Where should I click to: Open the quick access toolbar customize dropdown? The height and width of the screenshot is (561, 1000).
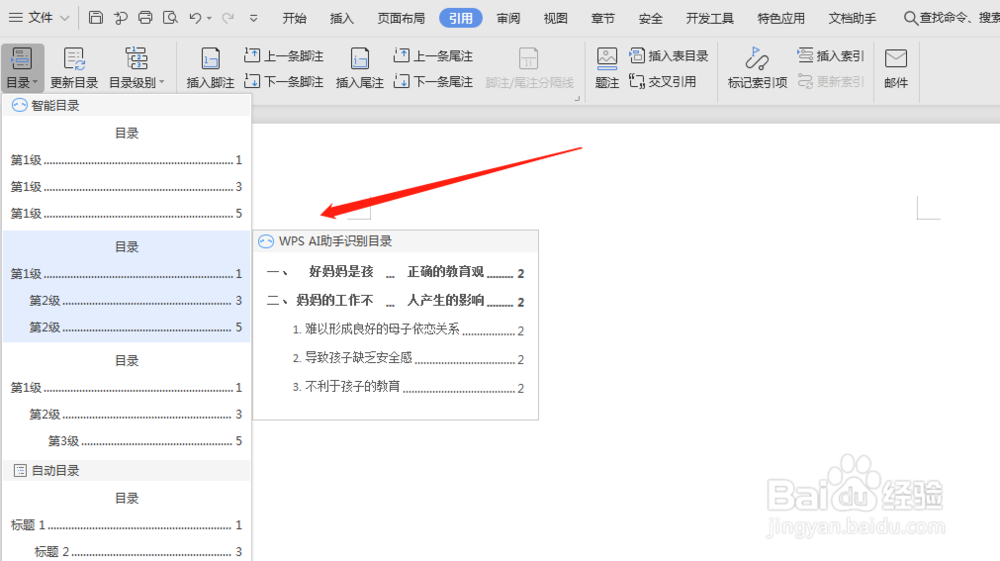(253, 18)
